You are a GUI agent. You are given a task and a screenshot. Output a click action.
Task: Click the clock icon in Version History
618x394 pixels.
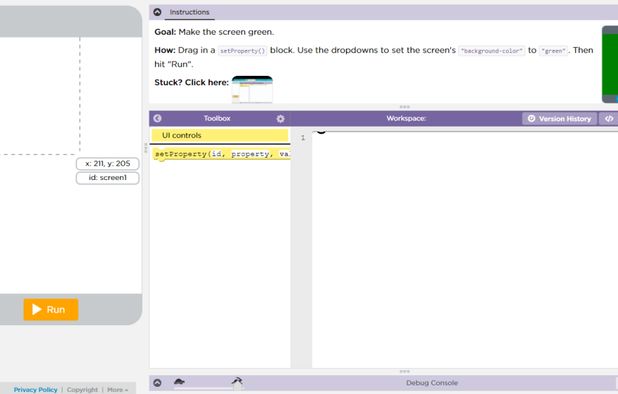531,118
